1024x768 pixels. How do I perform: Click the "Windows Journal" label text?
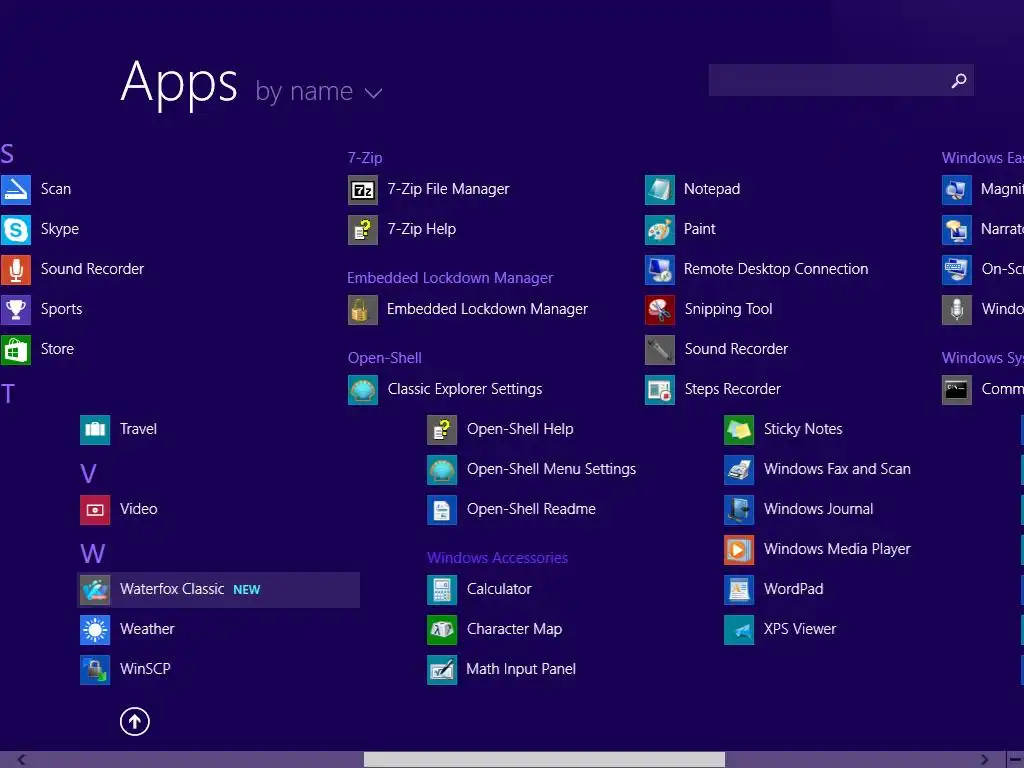click(x=818, y=509)
